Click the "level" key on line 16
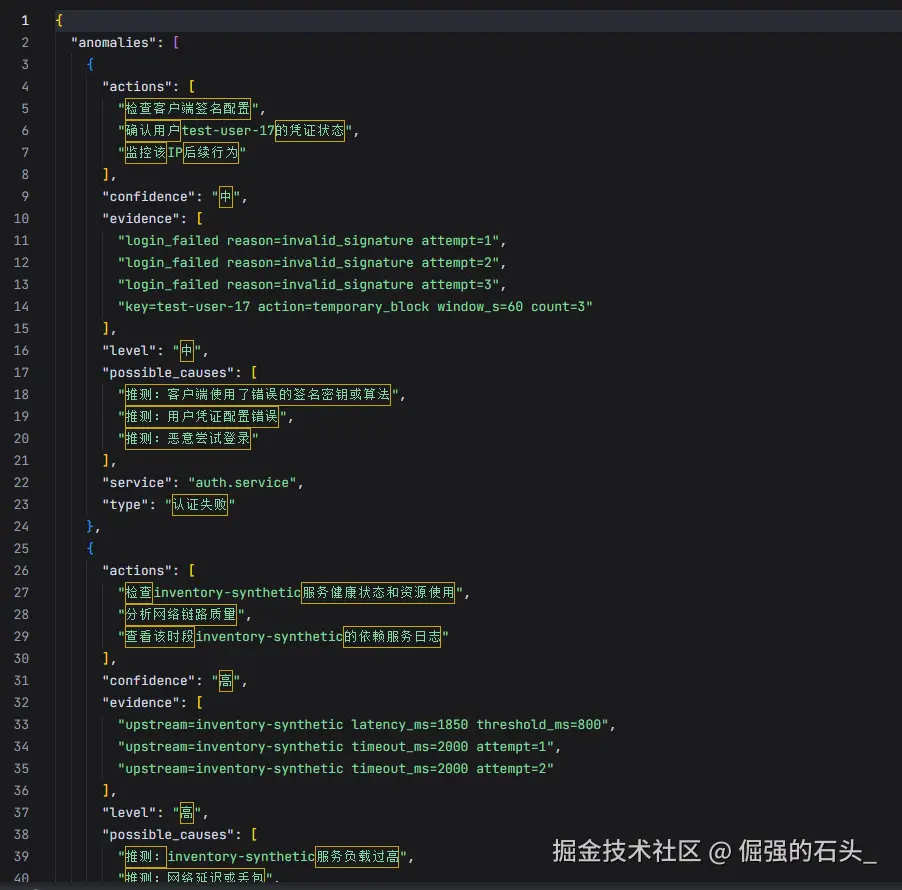This screenshot has height=890, width=902. point(129,351)
